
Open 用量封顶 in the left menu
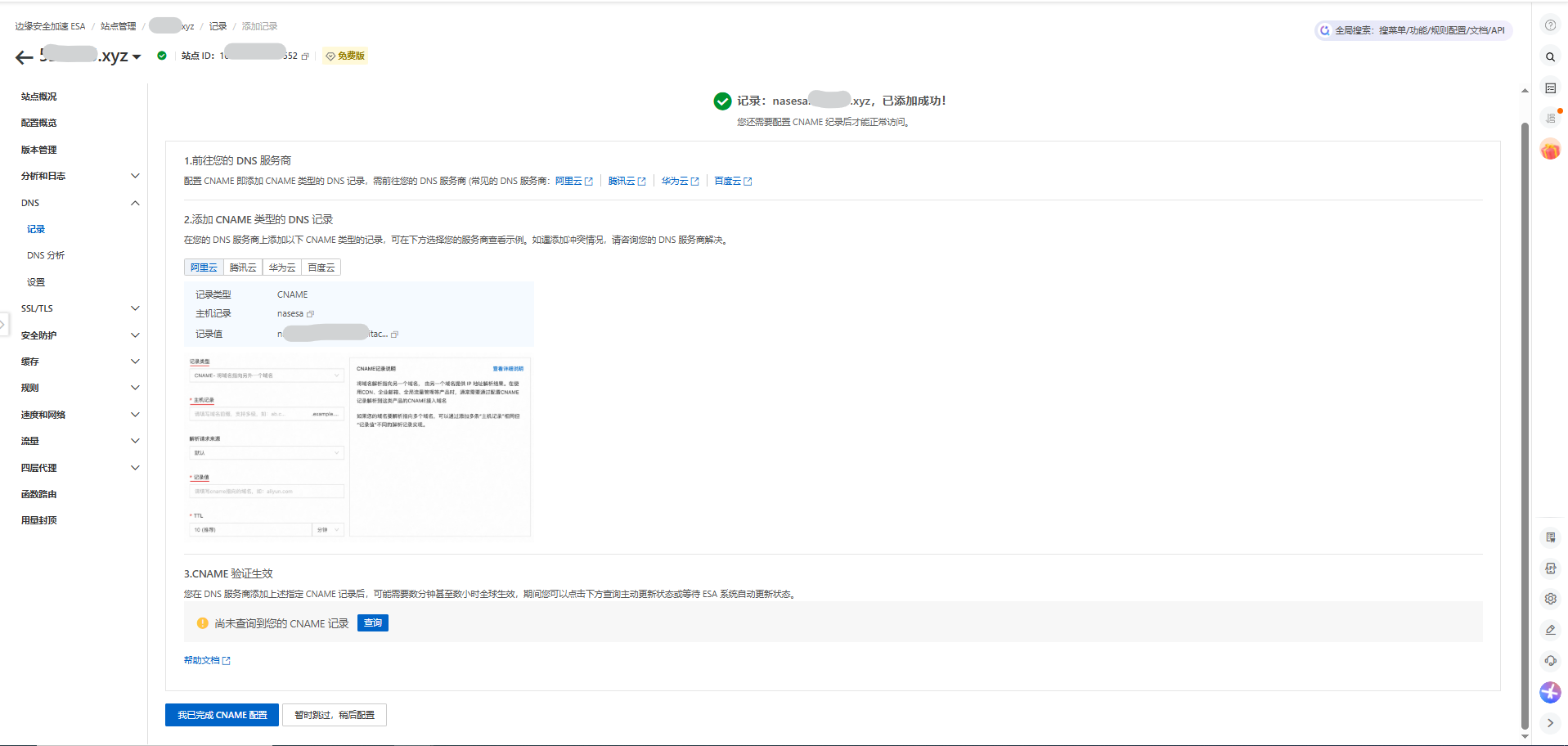(39, 520)
